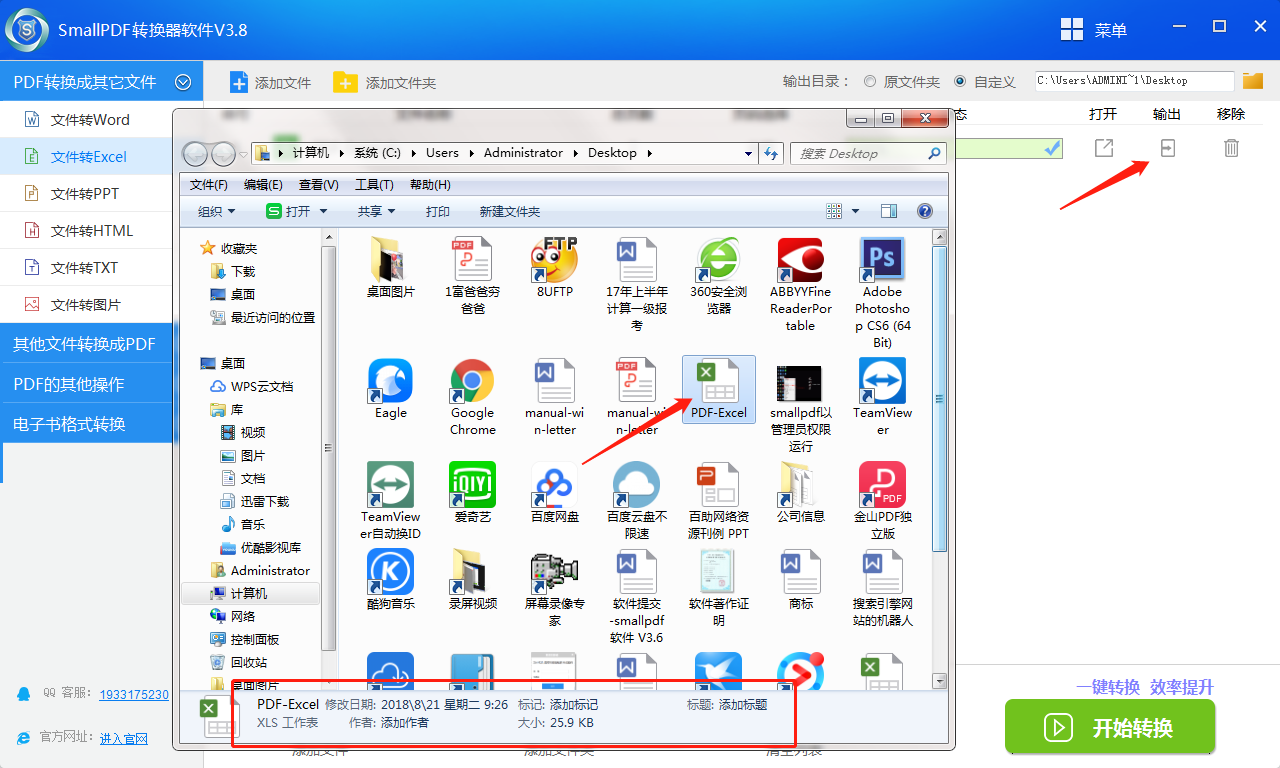Switch to 文件转PPT conversion
This screenshot has width=1280, height=768.
coord(87,194)
